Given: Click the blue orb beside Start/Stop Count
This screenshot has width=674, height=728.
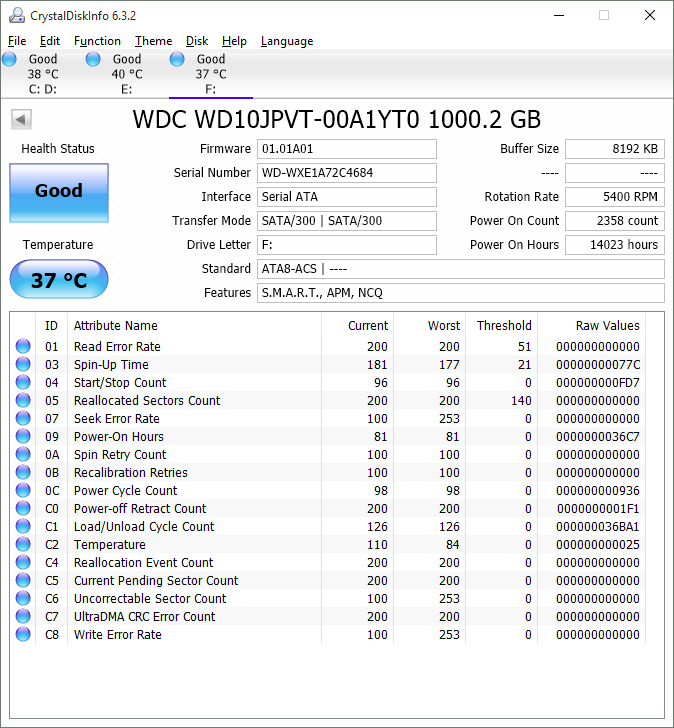Looking at the screenshot, I should [23, 382].
